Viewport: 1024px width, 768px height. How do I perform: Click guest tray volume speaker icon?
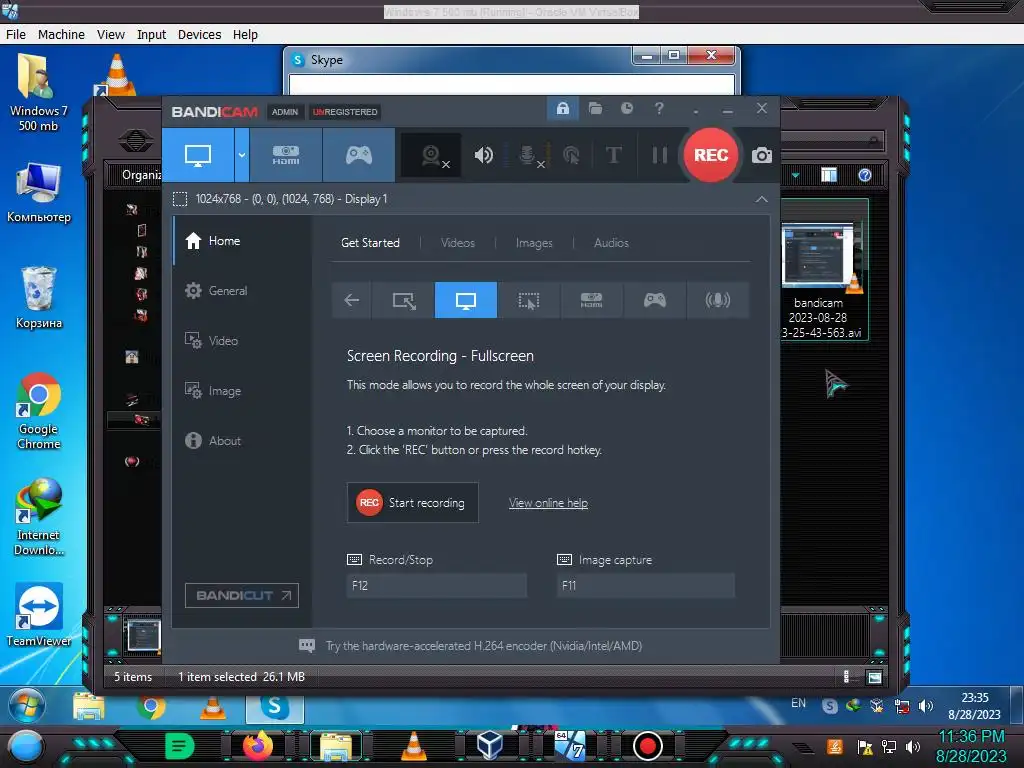pos(925,706)
